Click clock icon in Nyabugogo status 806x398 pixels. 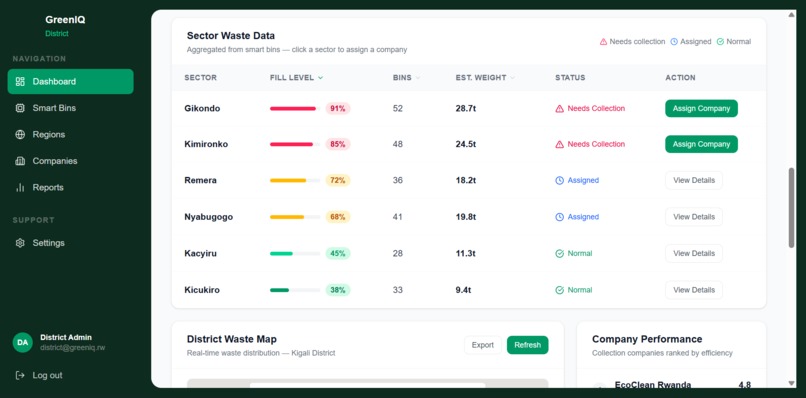(x=560, y=217)
